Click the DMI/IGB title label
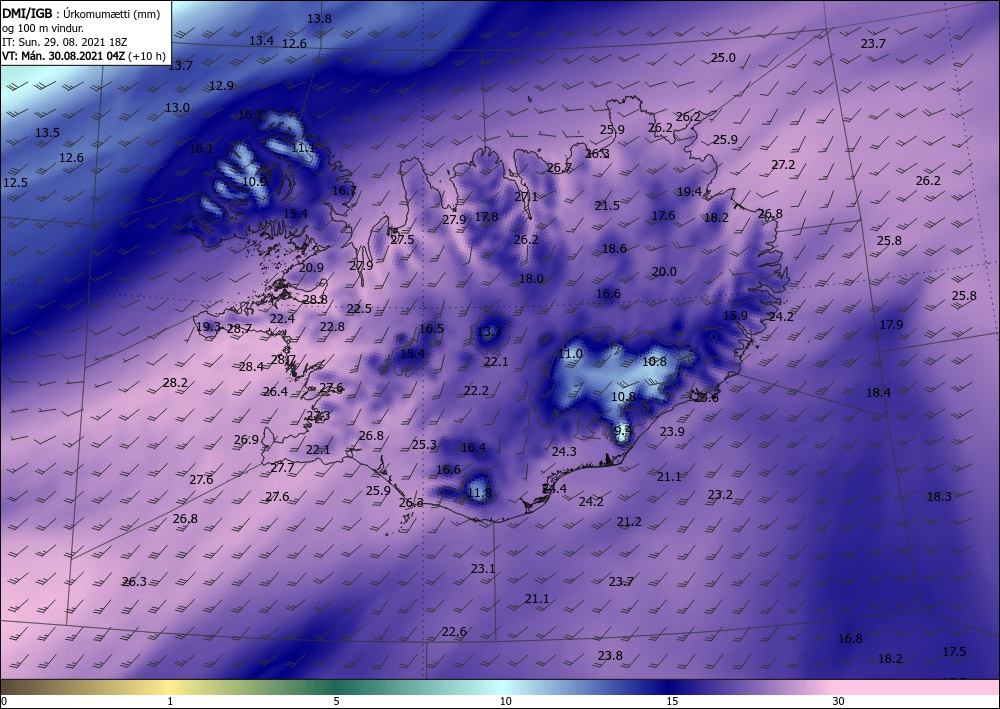The height and width of the screenshot is (709, 1000). coord(27,14)
